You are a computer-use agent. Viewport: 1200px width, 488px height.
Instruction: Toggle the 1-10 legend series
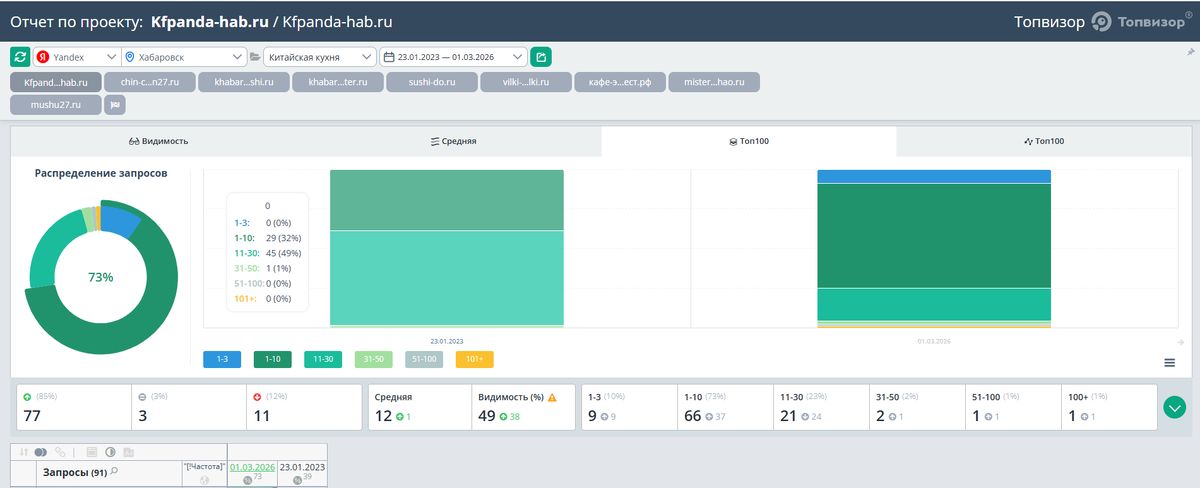pos(272,359)
